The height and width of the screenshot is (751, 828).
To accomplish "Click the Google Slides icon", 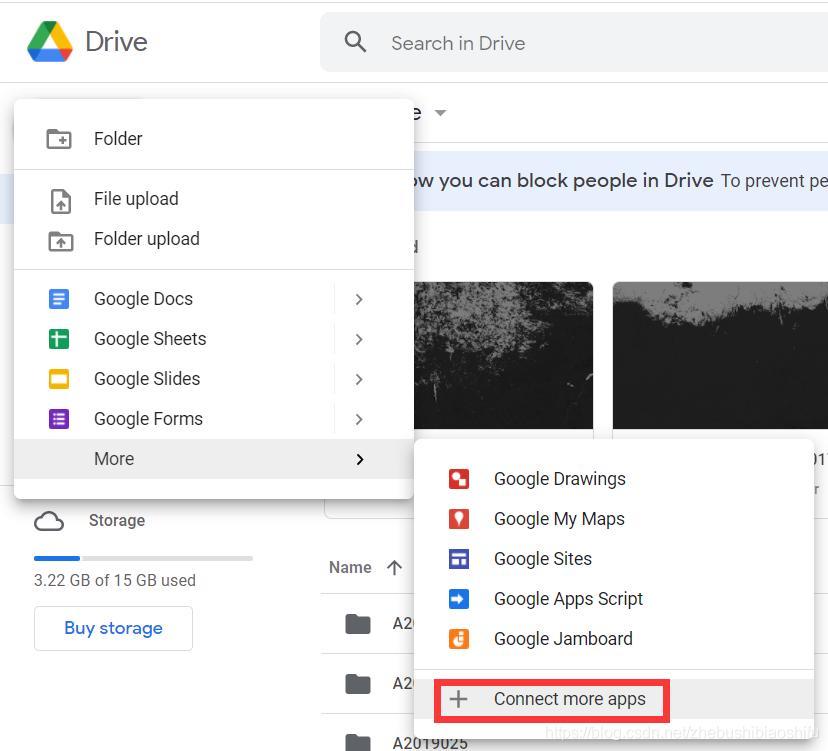I will pos(59,379).
